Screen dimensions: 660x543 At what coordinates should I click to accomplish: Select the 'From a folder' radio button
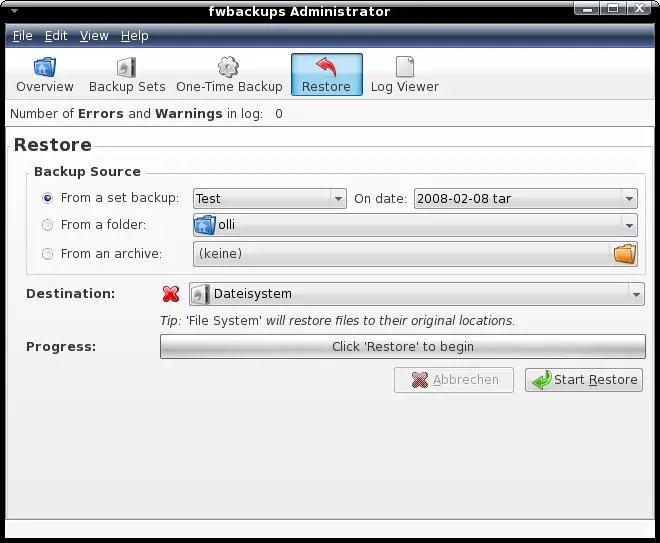pos(48,225)
